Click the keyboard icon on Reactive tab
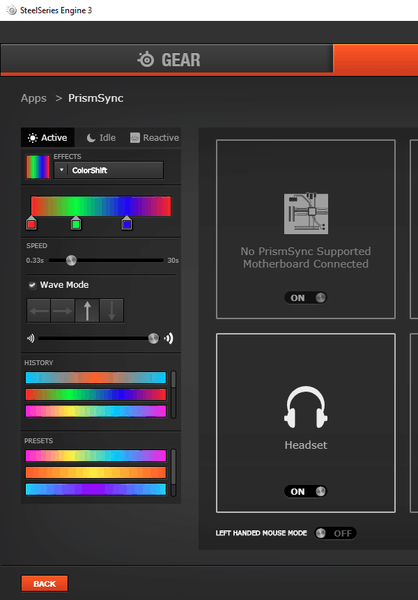Screen dimensions: 418x600 (135, 138)
